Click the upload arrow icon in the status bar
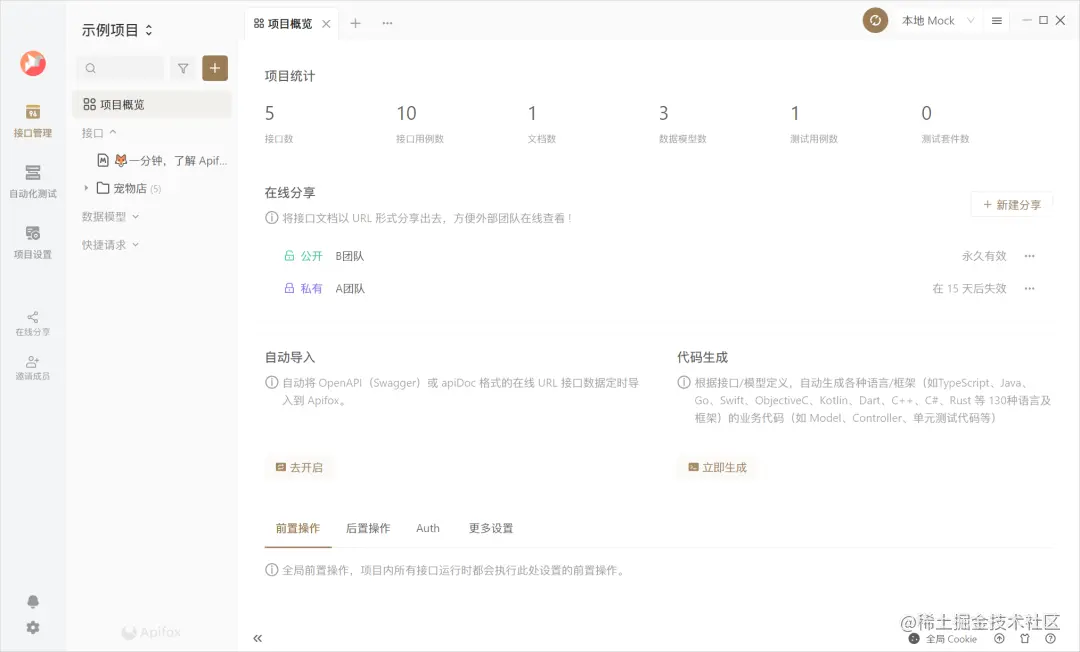The height and width of the screenshot is (652, 1080). click(999, 639)
